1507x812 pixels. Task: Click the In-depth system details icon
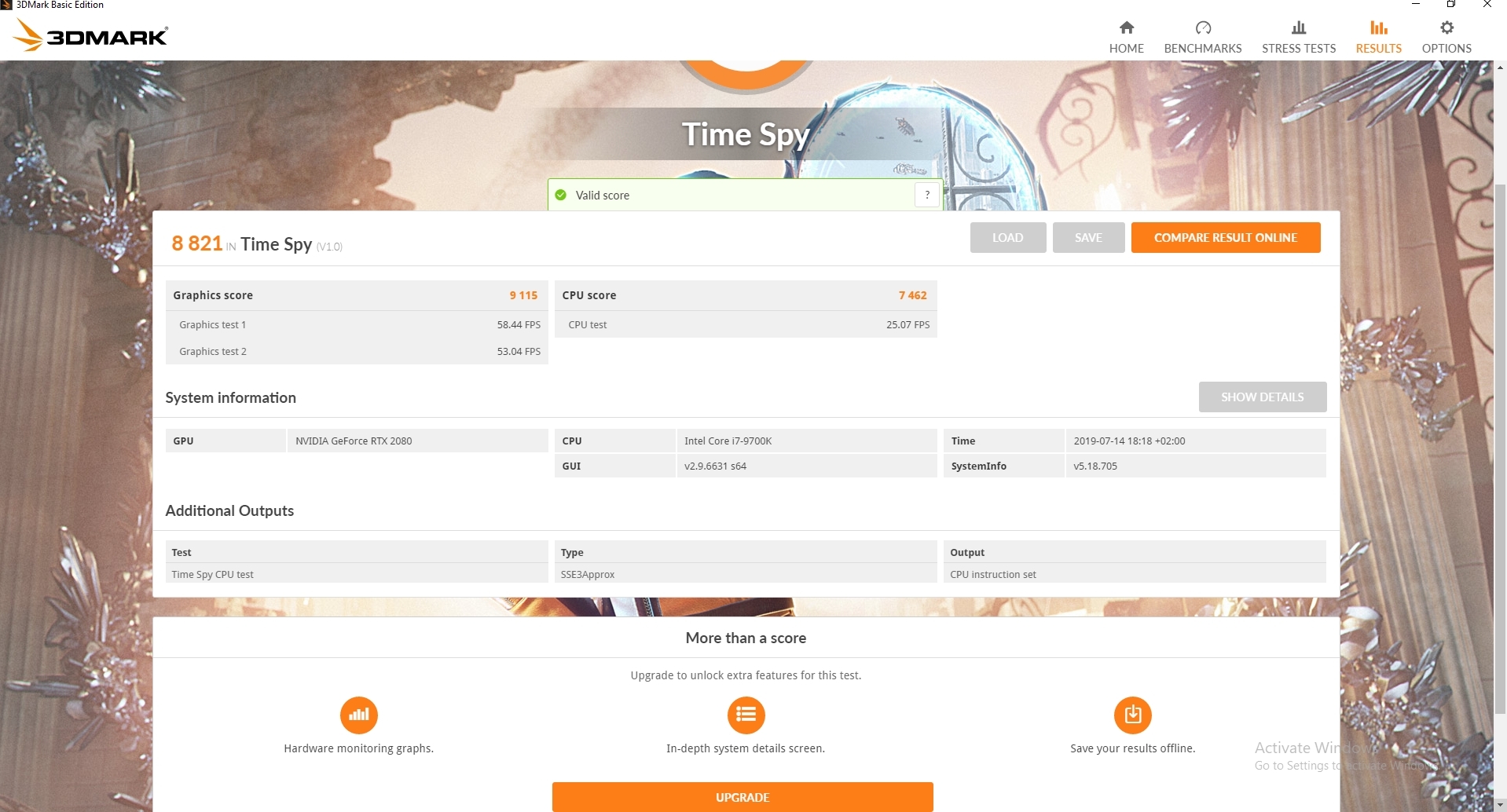pyautogui.click(x=746, y=715)
